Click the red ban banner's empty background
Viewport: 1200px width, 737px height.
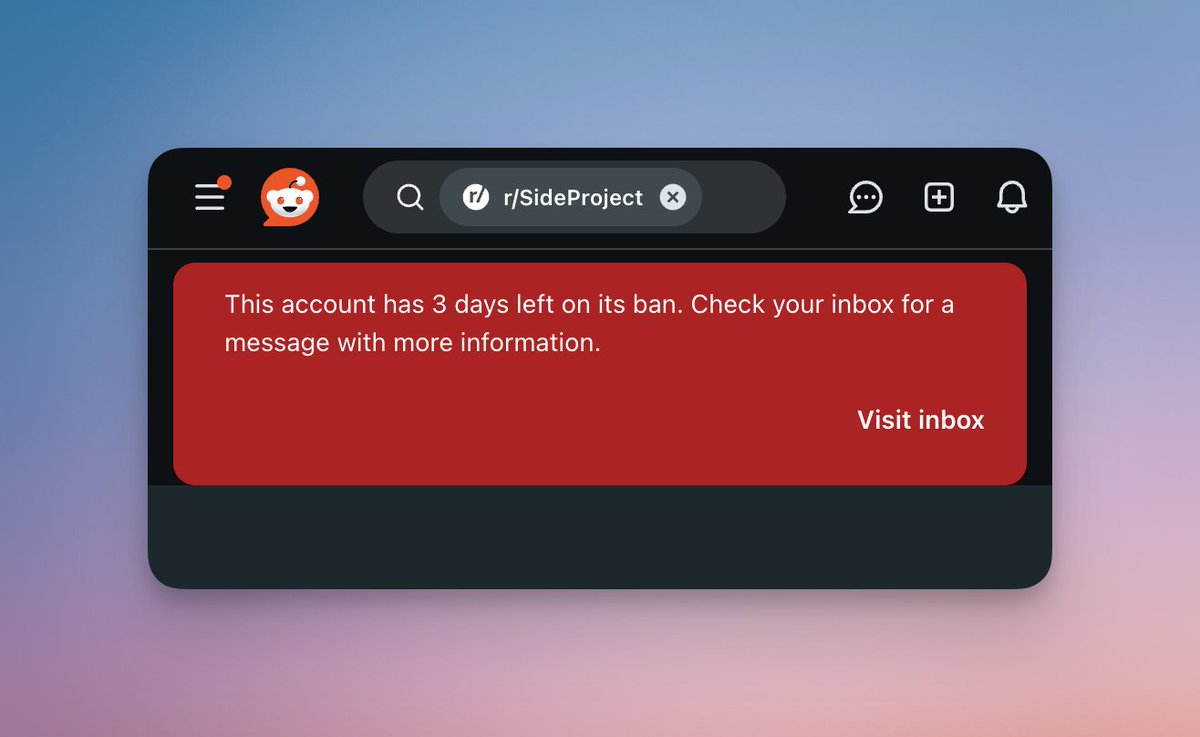point(500,430)
